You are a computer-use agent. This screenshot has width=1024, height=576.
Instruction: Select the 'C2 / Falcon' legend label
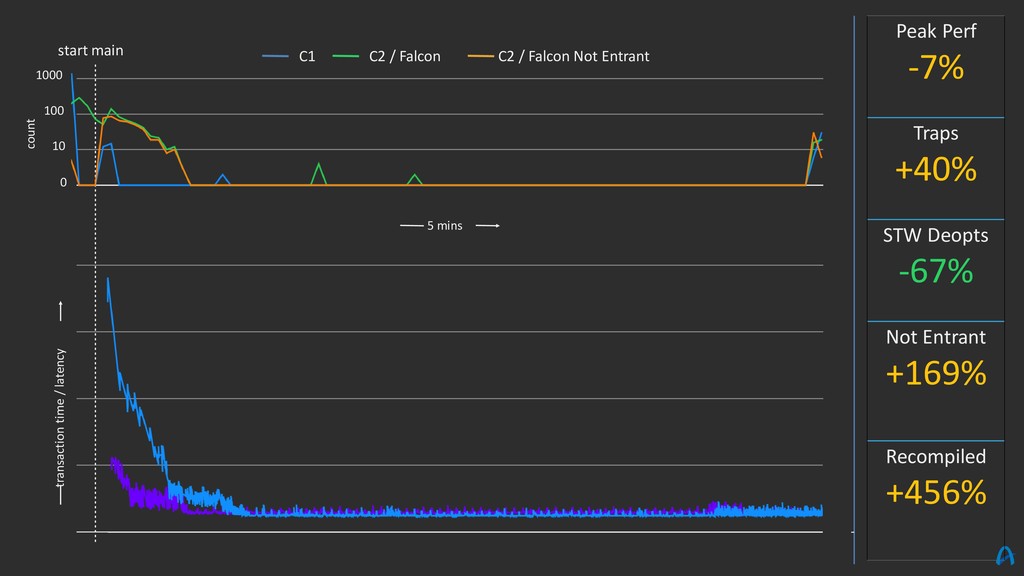tap(405, 57)
